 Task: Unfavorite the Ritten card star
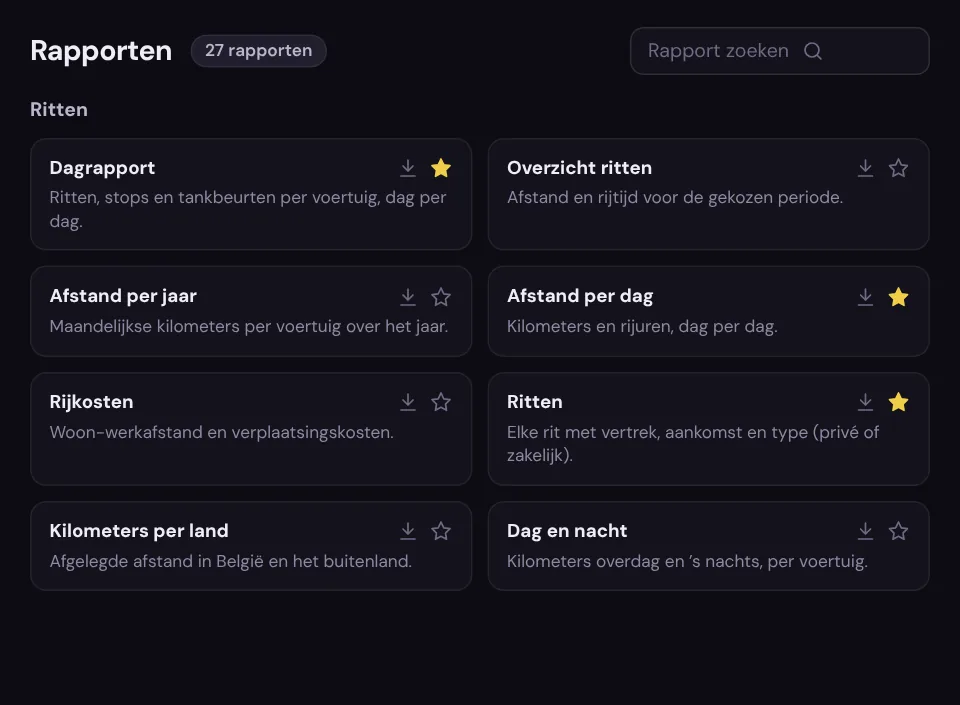[898, 402]
